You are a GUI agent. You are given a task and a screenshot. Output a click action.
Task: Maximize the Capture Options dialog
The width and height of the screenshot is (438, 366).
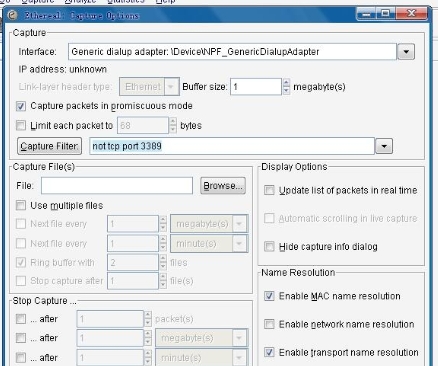pos(386,14)
